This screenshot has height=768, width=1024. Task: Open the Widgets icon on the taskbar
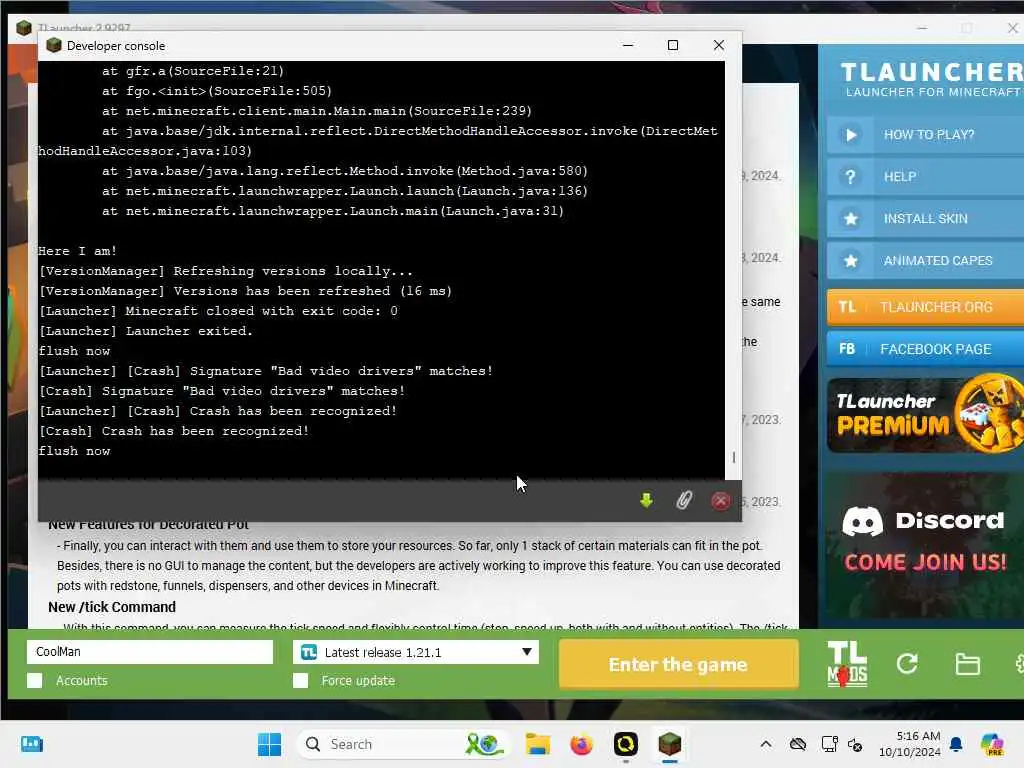(31, 744)
